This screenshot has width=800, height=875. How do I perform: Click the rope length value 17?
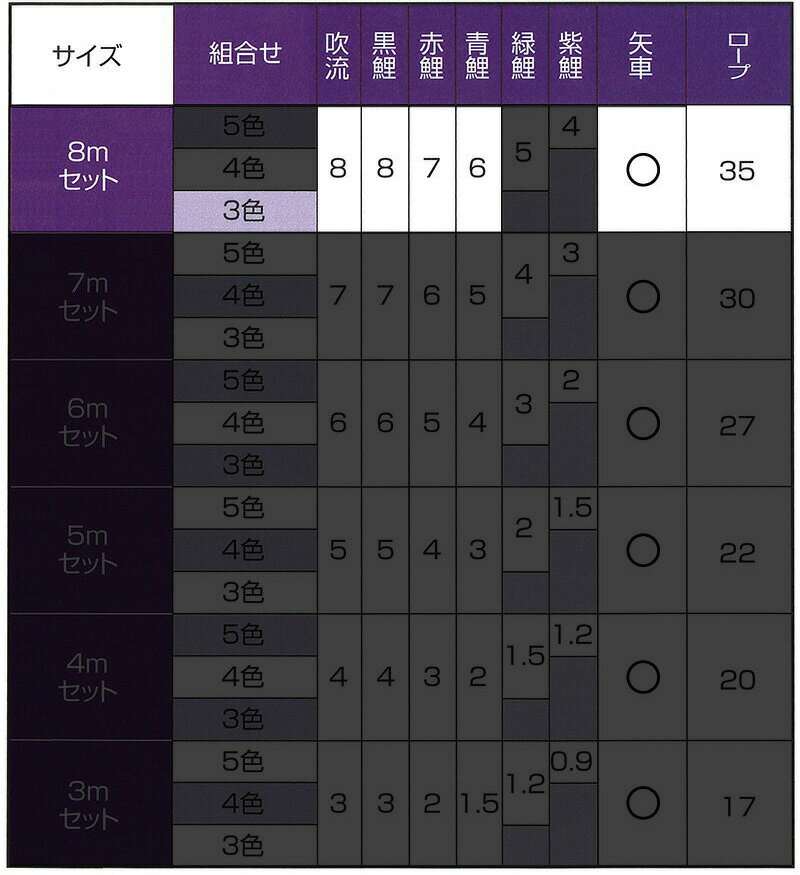coord(737,805)
